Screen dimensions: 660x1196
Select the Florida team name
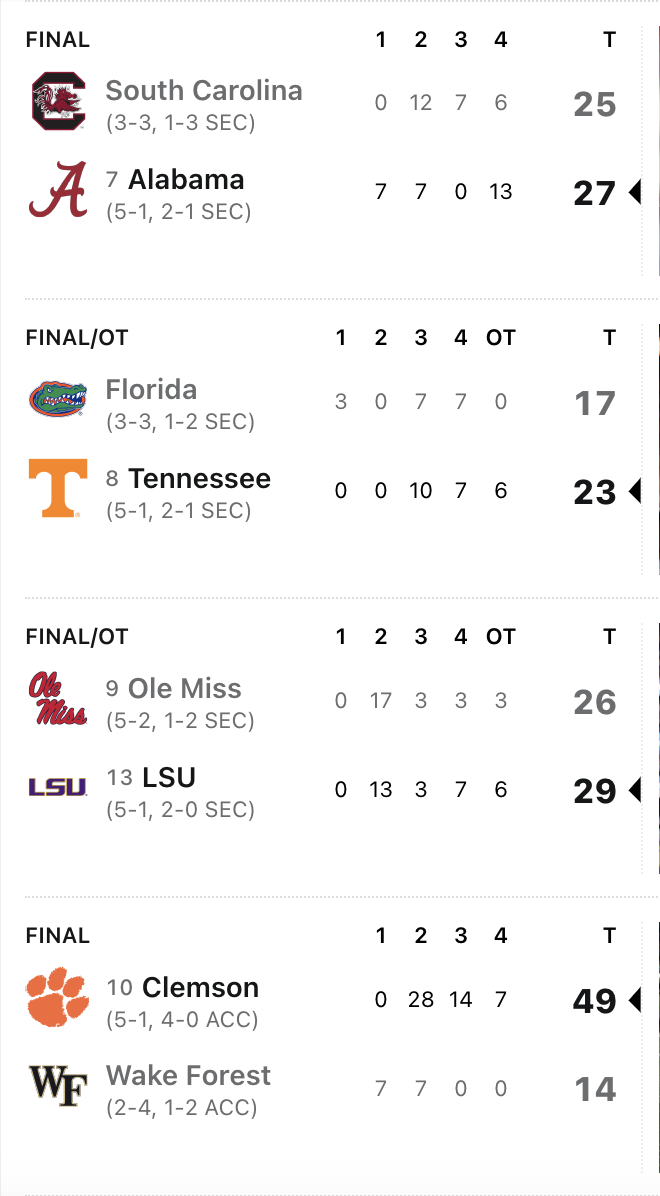click(151, 390)
